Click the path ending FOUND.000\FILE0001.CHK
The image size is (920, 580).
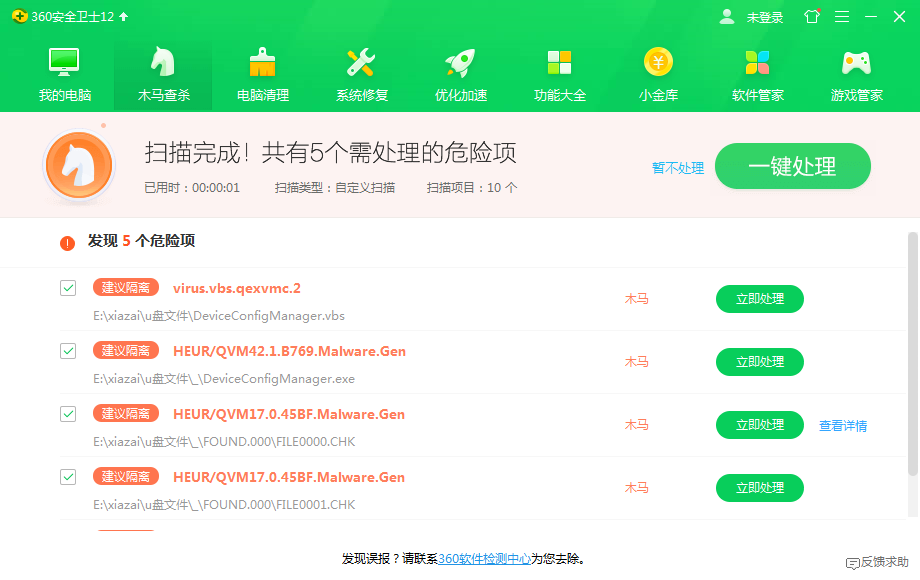pos(224,505)
